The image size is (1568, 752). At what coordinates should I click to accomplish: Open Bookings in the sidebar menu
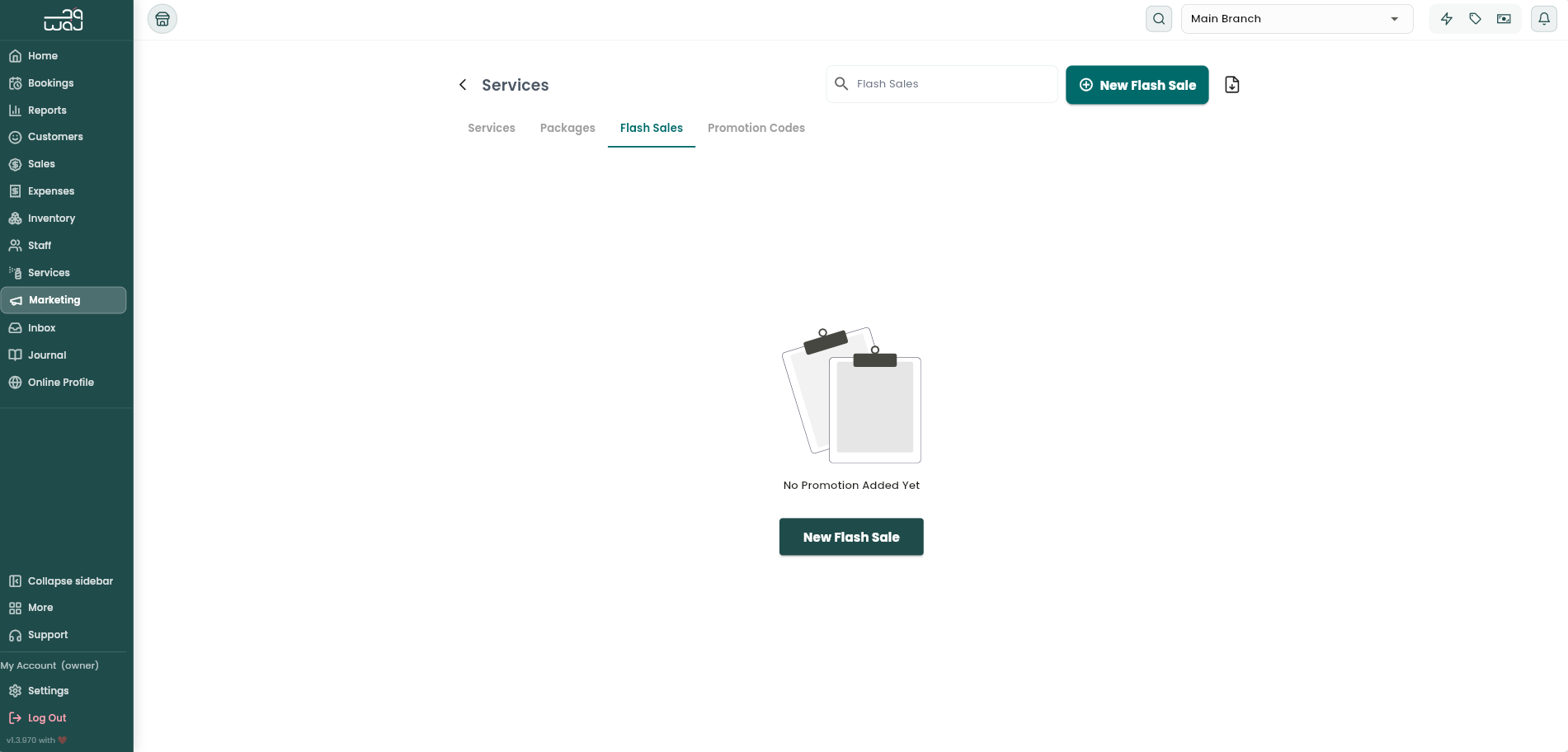pos(50,83)
